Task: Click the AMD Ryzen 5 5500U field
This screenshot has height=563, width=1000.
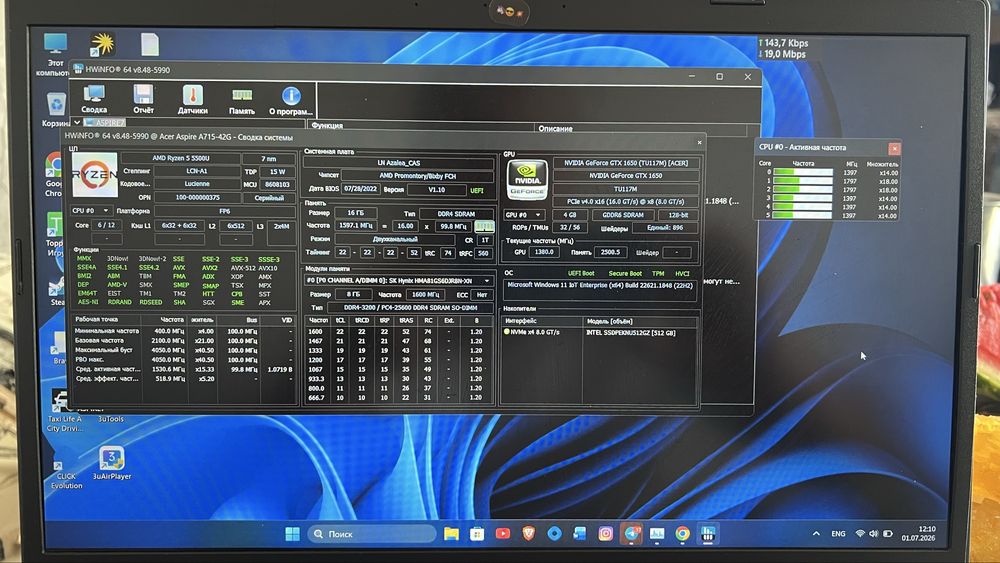Action: tap(180, 157)
